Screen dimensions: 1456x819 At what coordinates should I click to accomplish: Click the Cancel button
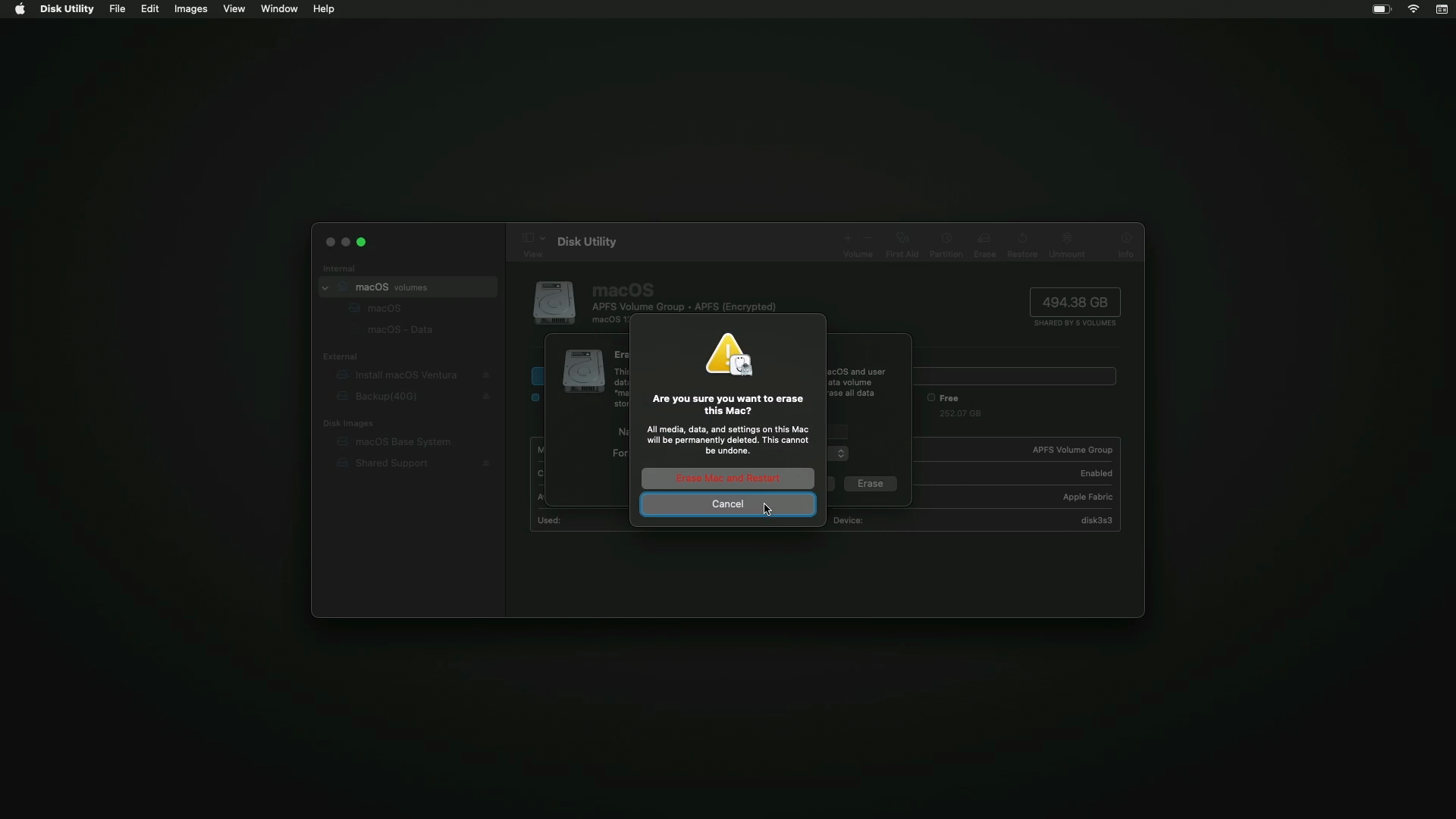[x=728, y=503]
